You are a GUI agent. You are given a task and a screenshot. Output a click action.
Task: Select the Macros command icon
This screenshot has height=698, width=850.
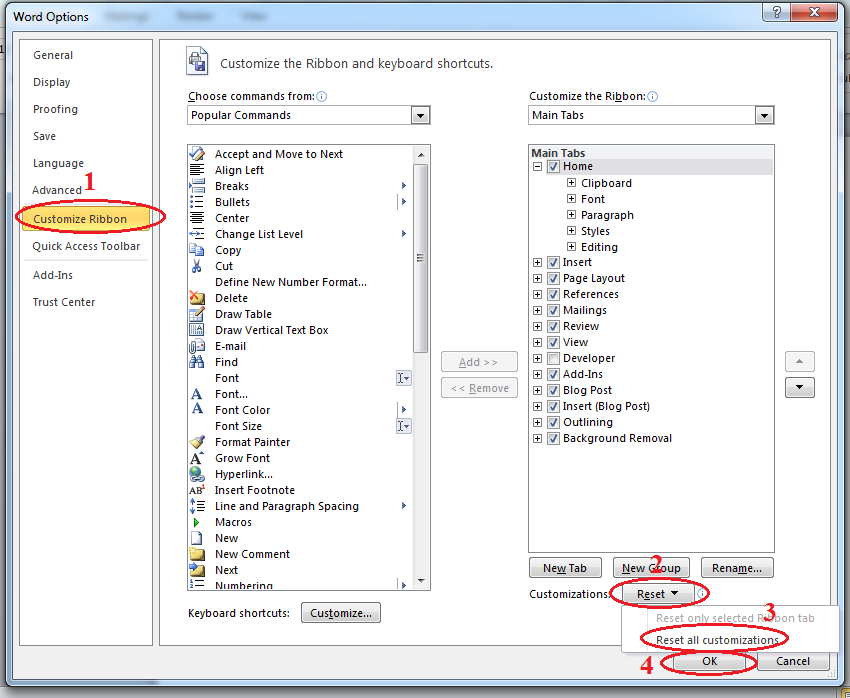pos(198,521)
